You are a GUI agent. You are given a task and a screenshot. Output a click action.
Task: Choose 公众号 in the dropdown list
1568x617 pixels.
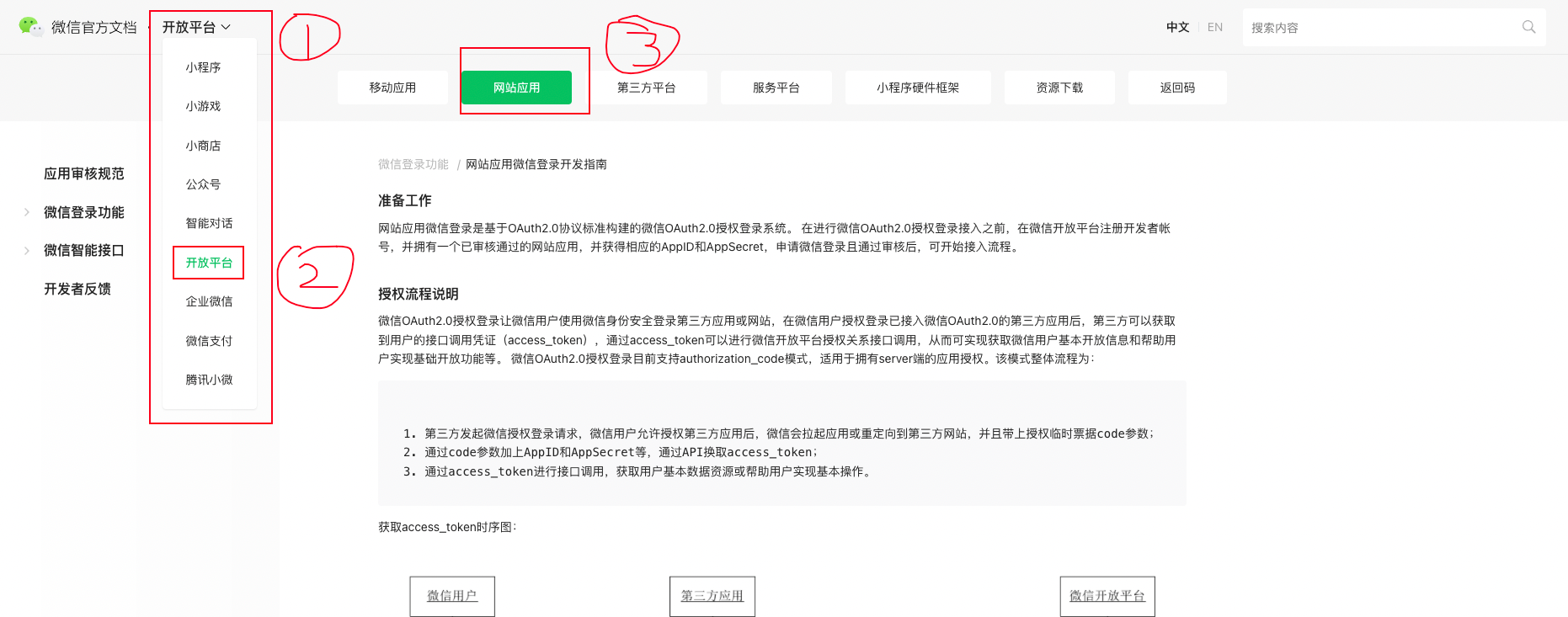[203, 184]
